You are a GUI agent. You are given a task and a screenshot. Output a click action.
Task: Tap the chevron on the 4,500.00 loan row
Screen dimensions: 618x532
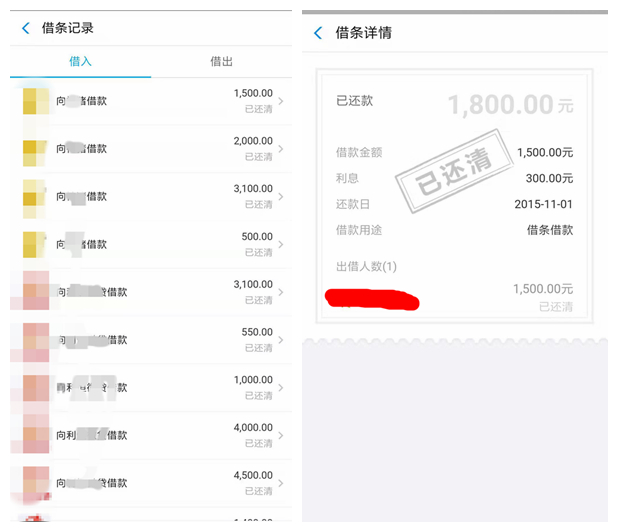coord(280,484)
